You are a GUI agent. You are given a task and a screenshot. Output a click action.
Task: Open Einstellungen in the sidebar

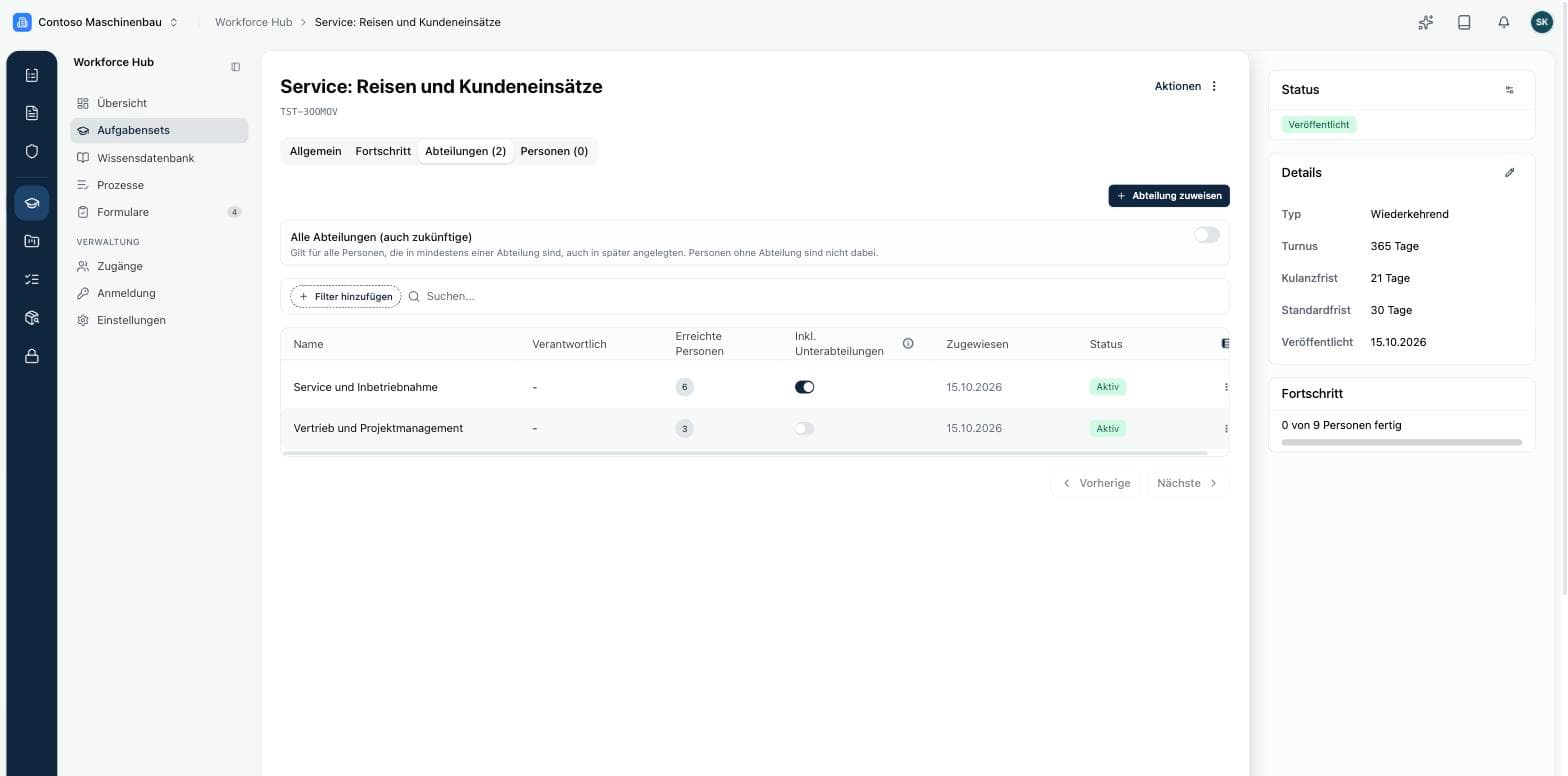pyautogui.click(x=159, y=320)
